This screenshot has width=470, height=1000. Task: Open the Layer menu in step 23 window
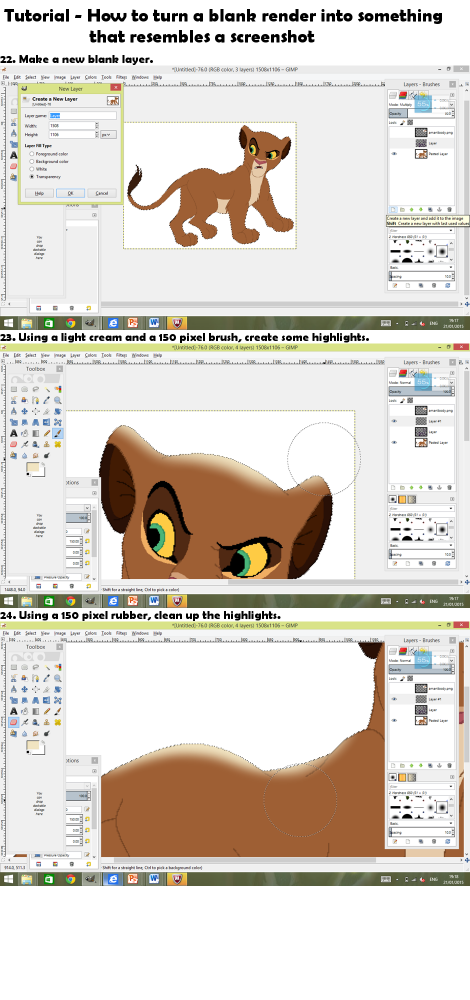coord(75,355)
